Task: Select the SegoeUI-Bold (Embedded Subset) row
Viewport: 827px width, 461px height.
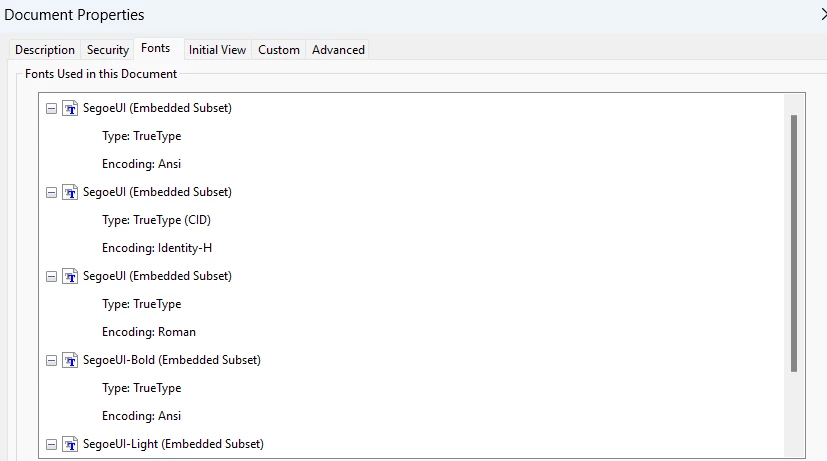Action: 172,360
